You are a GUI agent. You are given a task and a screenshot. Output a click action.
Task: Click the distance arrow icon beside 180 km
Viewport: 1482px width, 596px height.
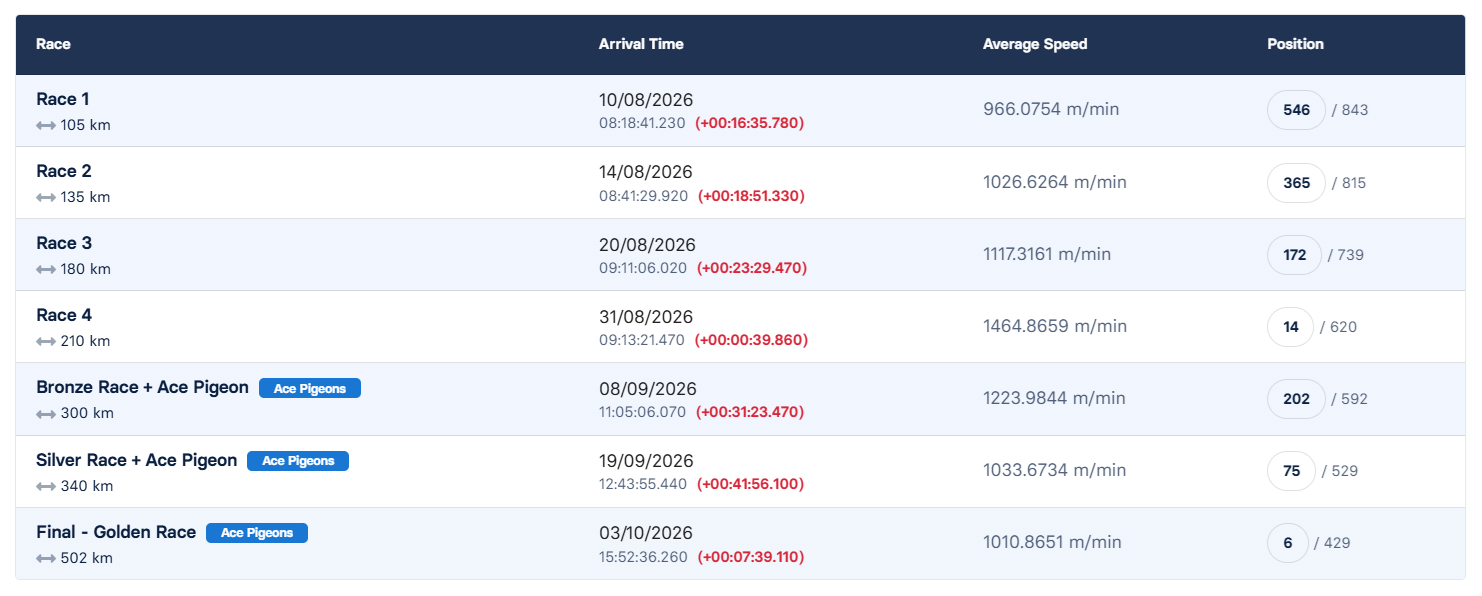pyautogui.click(x=46, y=270)
